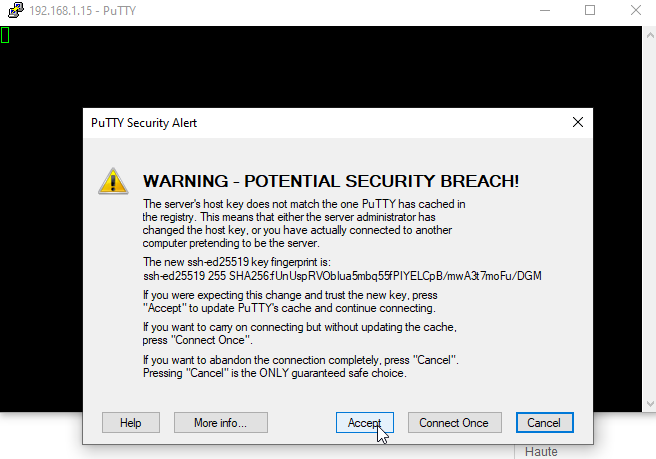Click the PuTTY Security Alert title text
Image resolution: width=656 pixels, height=459 pixels.
pyautogui.click(x=144, y=123)
